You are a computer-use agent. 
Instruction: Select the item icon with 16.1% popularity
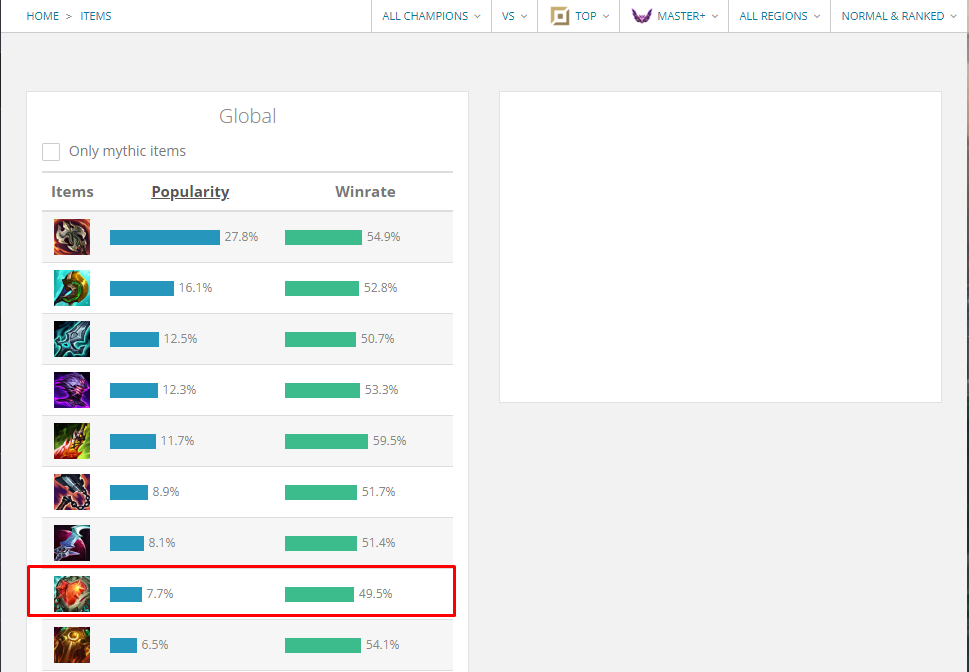(72, 288)
